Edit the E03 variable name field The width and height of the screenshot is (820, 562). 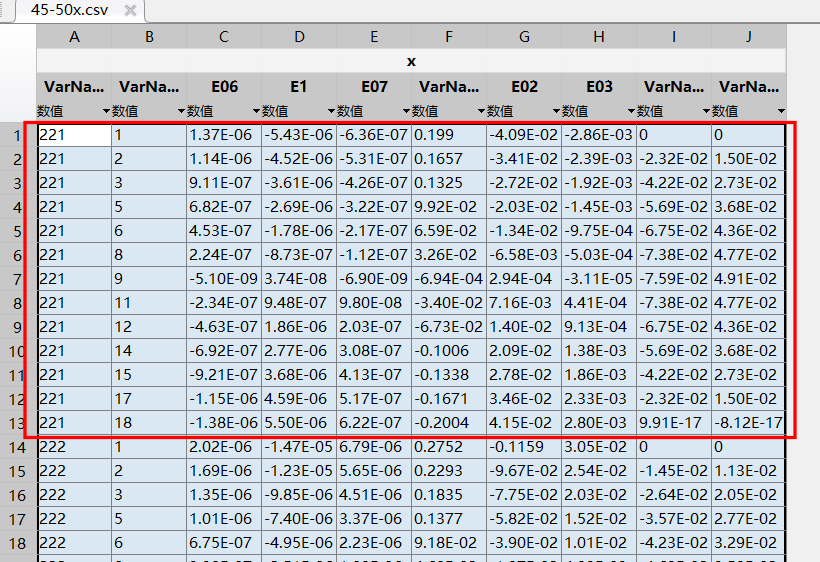tap(598, 87)
